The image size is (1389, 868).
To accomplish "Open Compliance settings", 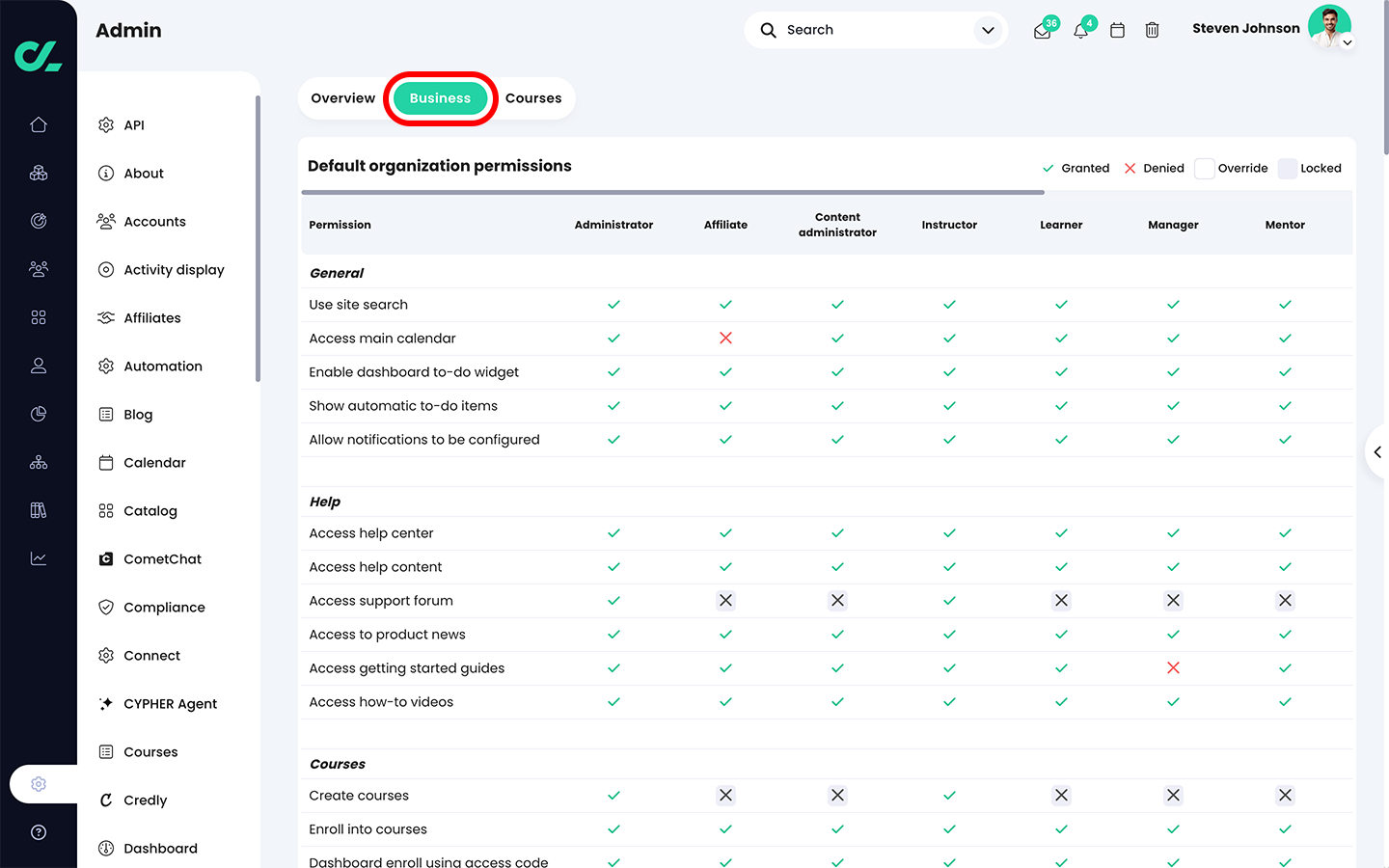I will pos(164,608).
